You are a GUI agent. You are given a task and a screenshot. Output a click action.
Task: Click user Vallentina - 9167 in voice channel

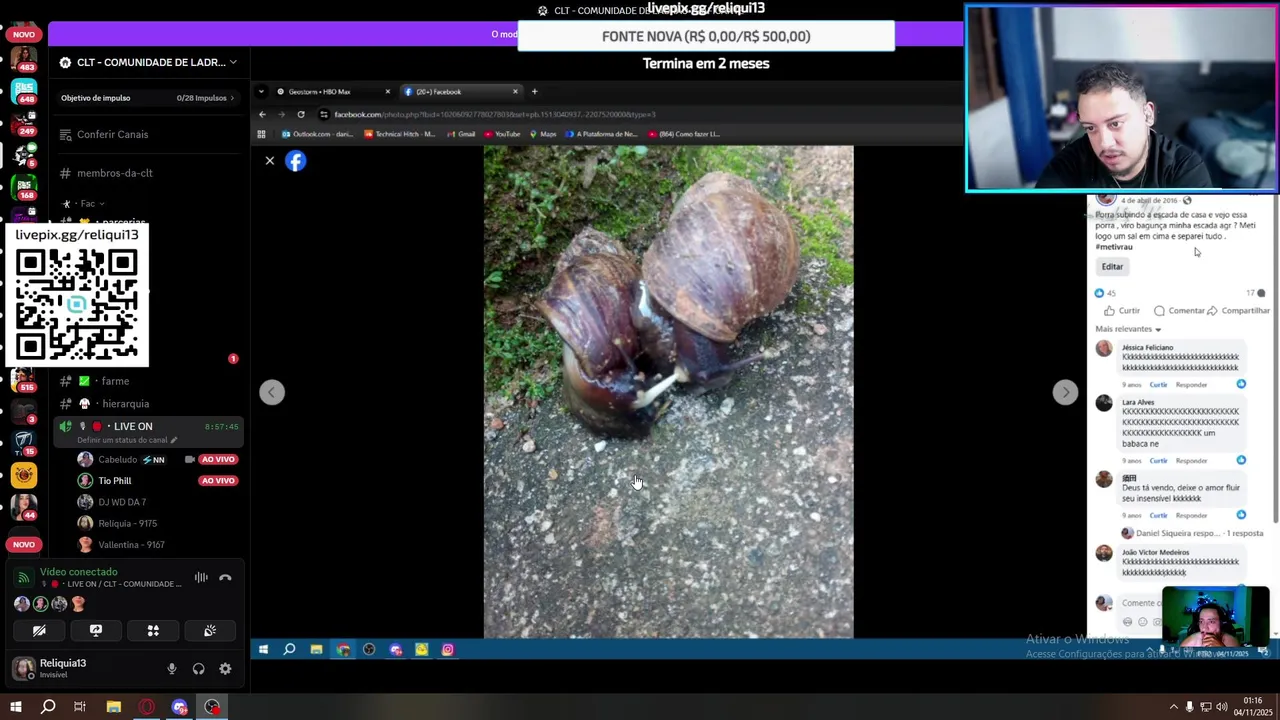pyautogui.click(x=131, y=545)
